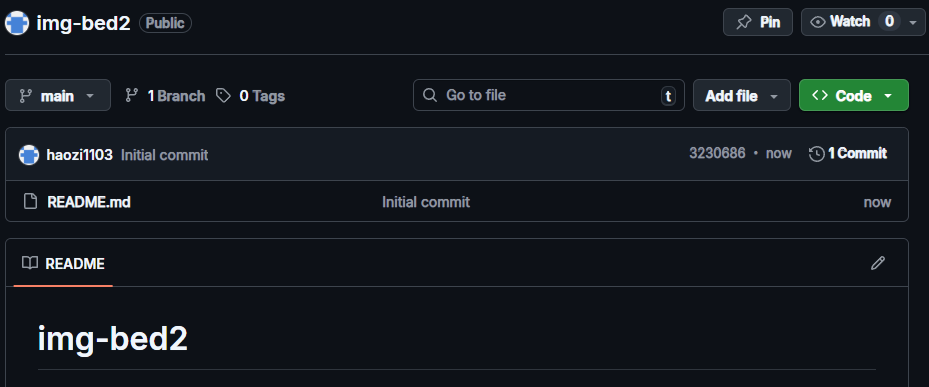Click the branch icon inside the main button

(x=25, y=95)
